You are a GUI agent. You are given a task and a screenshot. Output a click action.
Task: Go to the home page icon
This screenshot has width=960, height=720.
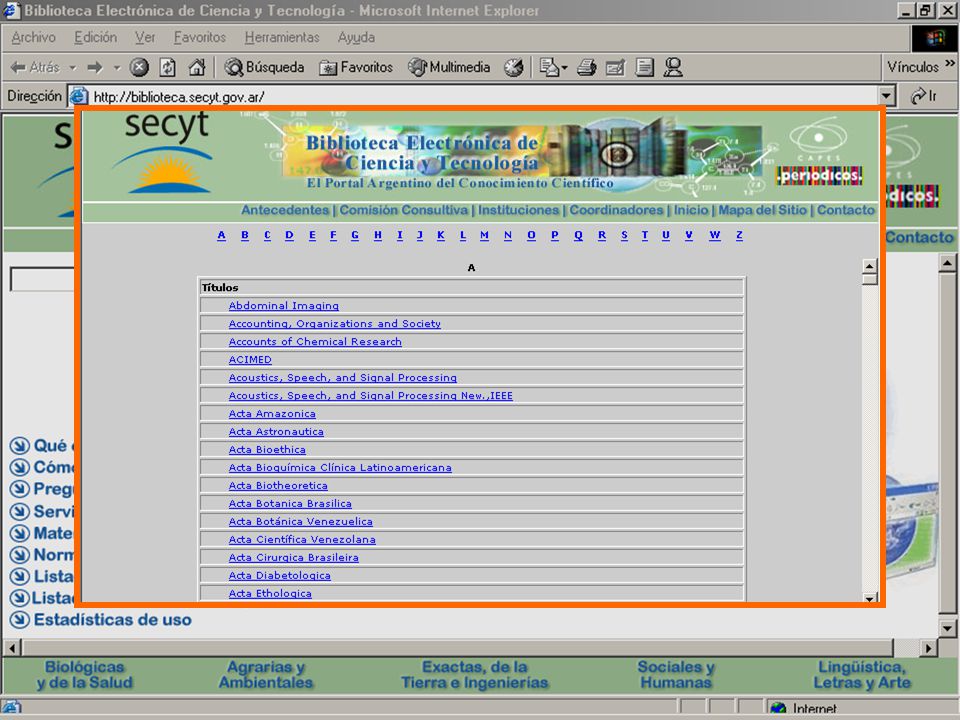tap(197, 67)
